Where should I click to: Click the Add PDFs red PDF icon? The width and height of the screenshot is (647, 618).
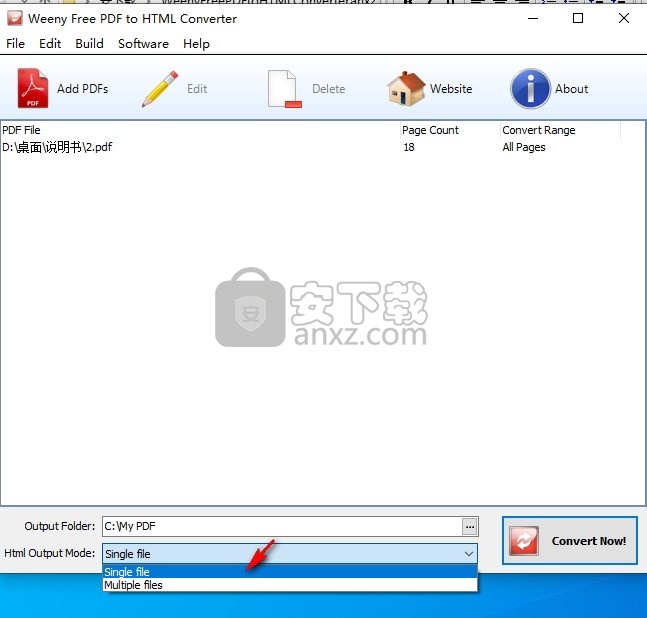tap(33, 88)
